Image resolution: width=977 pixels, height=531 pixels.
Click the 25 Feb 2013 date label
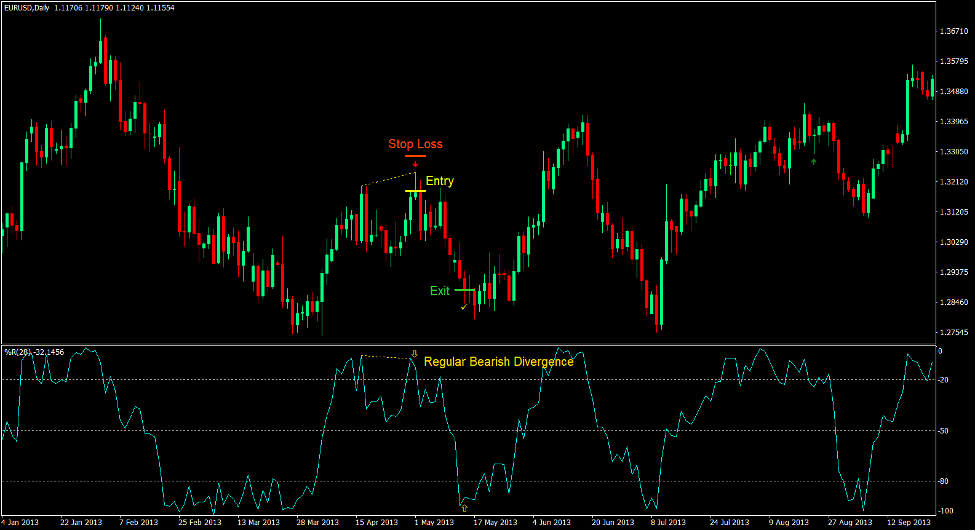pyautogui.click(x=199, y=522)
